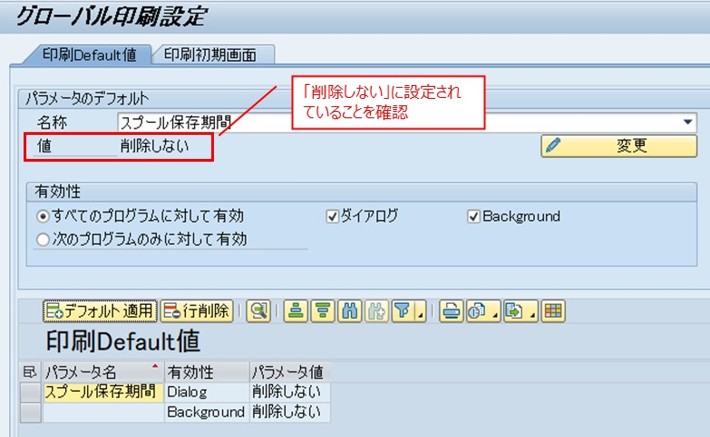Open the Details magnifier icon in table toolbar
The image size is (710, 437).
(x=259, y=311)
